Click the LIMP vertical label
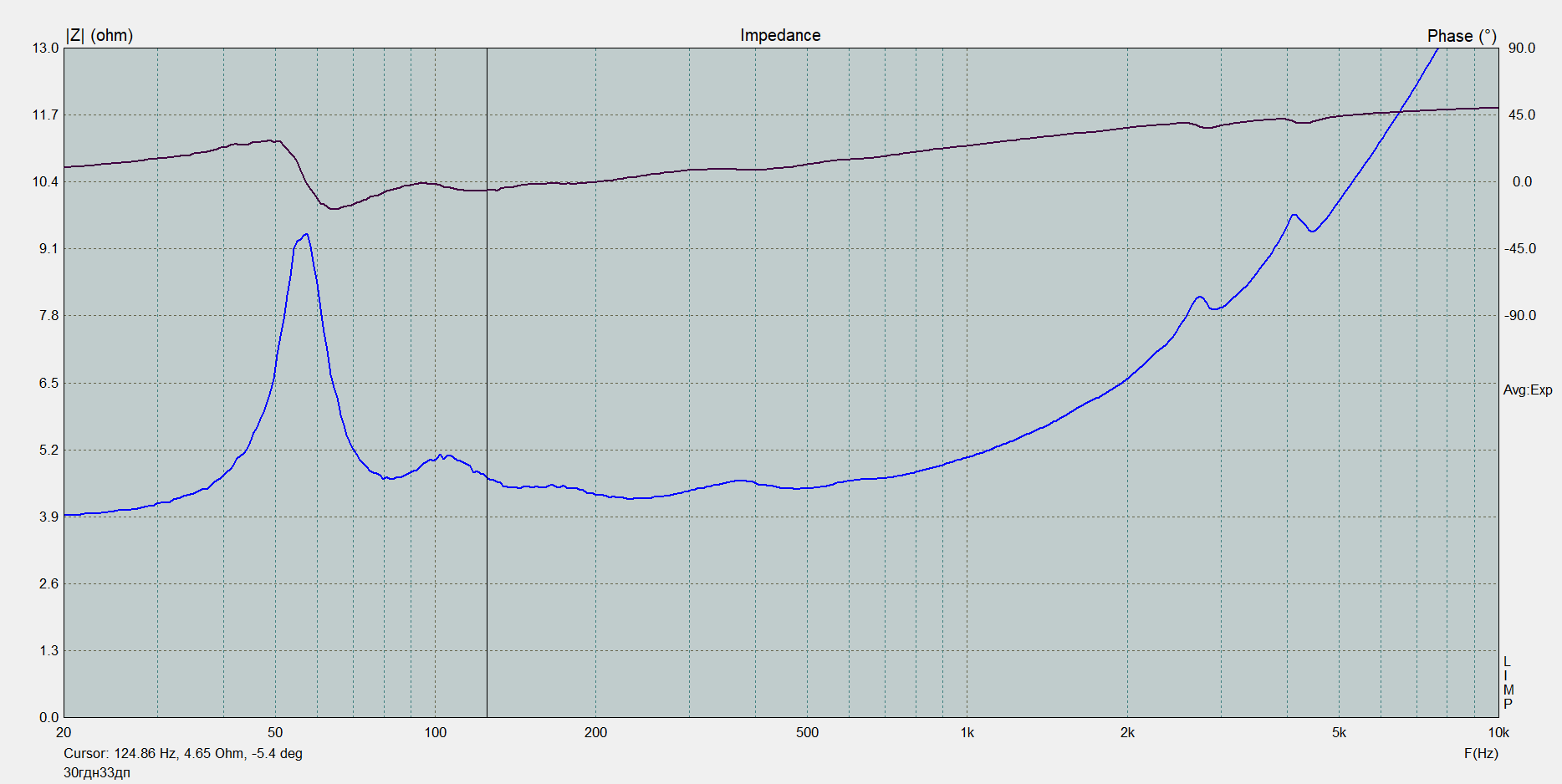Image resolution: width=1562 pixels, height=784 pixels. tap(1508, 683)
